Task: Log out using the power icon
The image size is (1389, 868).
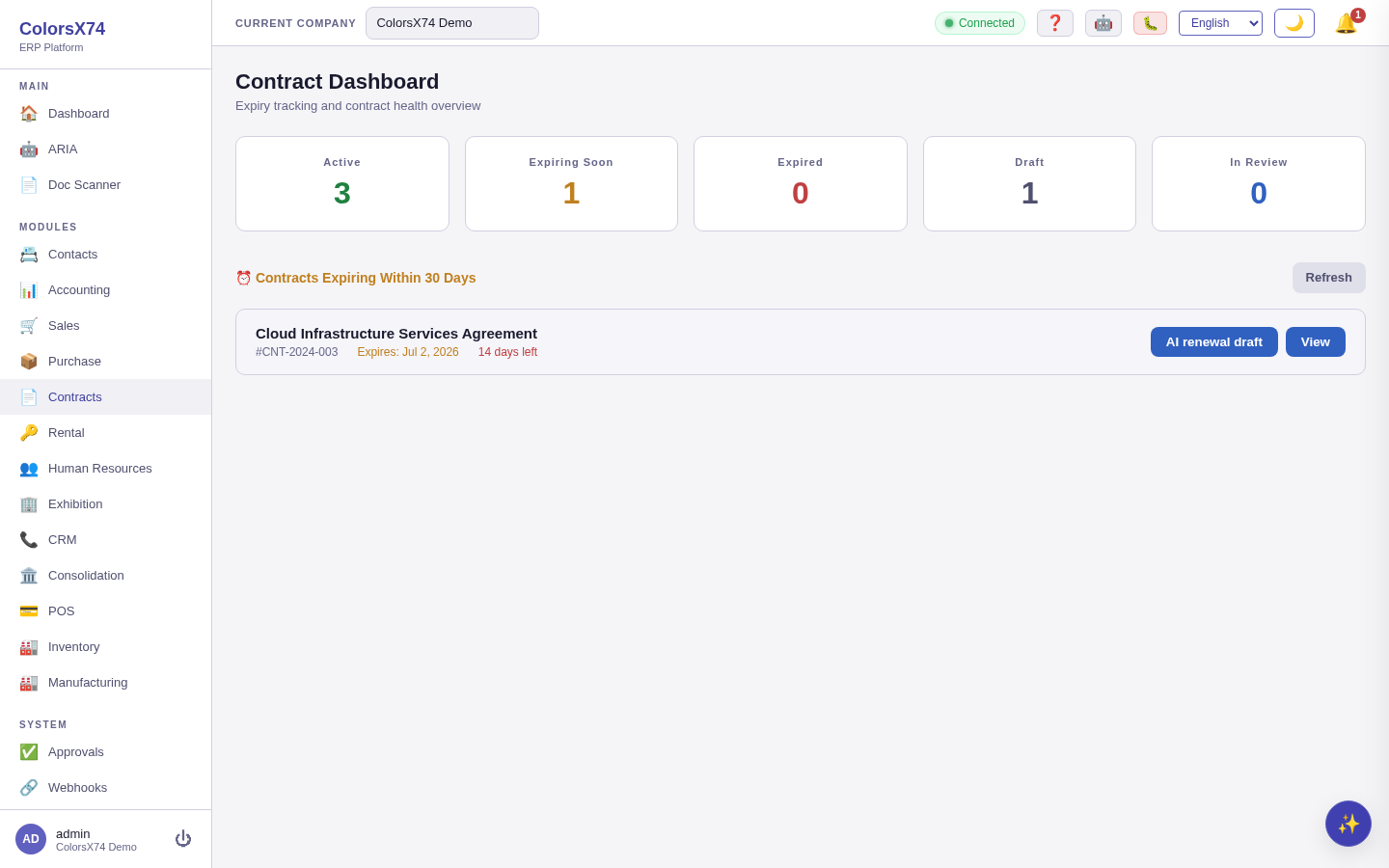Action: (x=183, y=839)
